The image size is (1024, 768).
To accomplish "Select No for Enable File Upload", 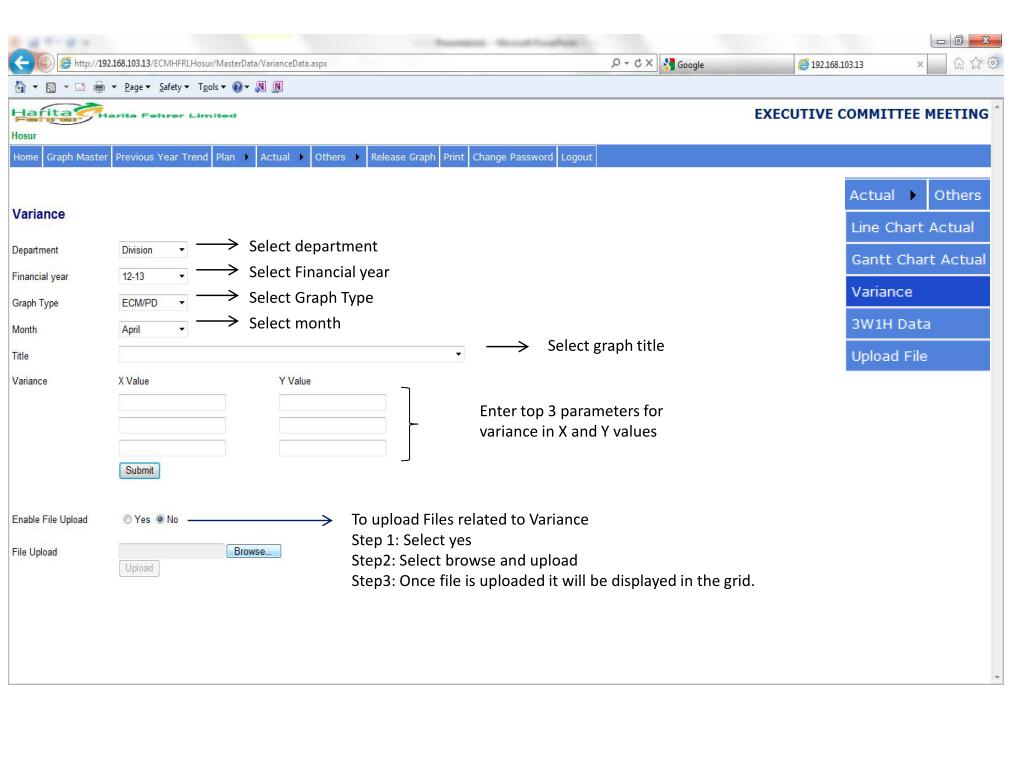I will (x=160, y=520).
